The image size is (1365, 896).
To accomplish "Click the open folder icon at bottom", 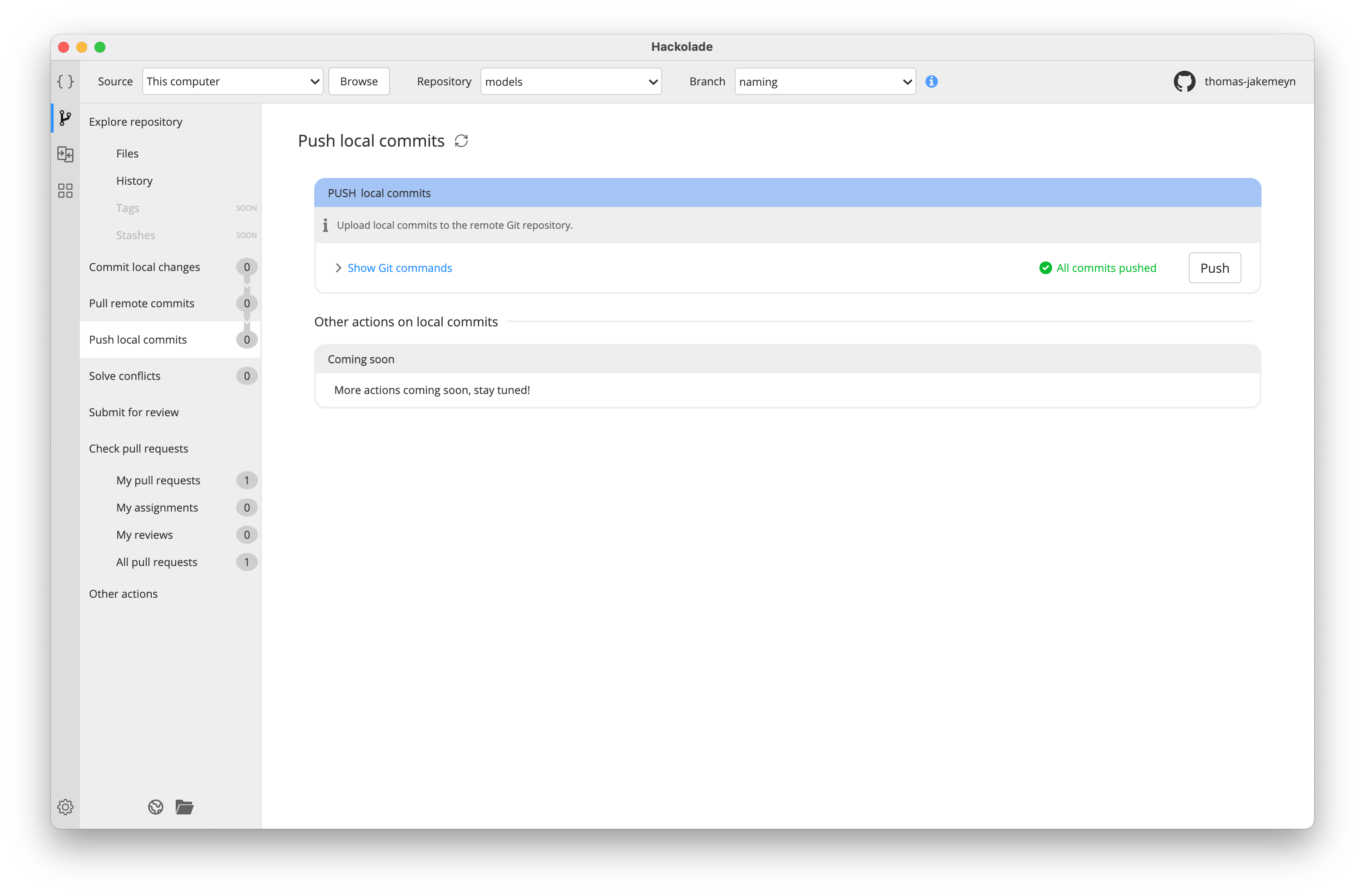I will point(184,807).
